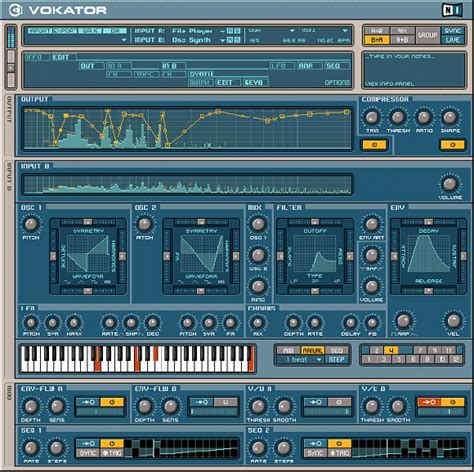Select the sine waveform icon in OSC 2
Image resolution: width=474 pixels, height=472 pixels.
(x=181, y=282)
